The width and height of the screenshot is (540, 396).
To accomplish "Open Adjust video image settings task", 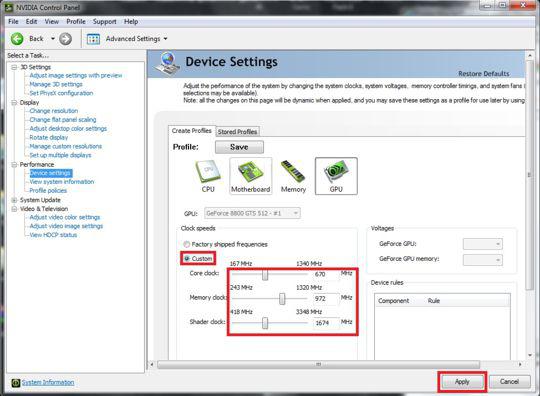I will pyautogui.click(x=66, y=226).
